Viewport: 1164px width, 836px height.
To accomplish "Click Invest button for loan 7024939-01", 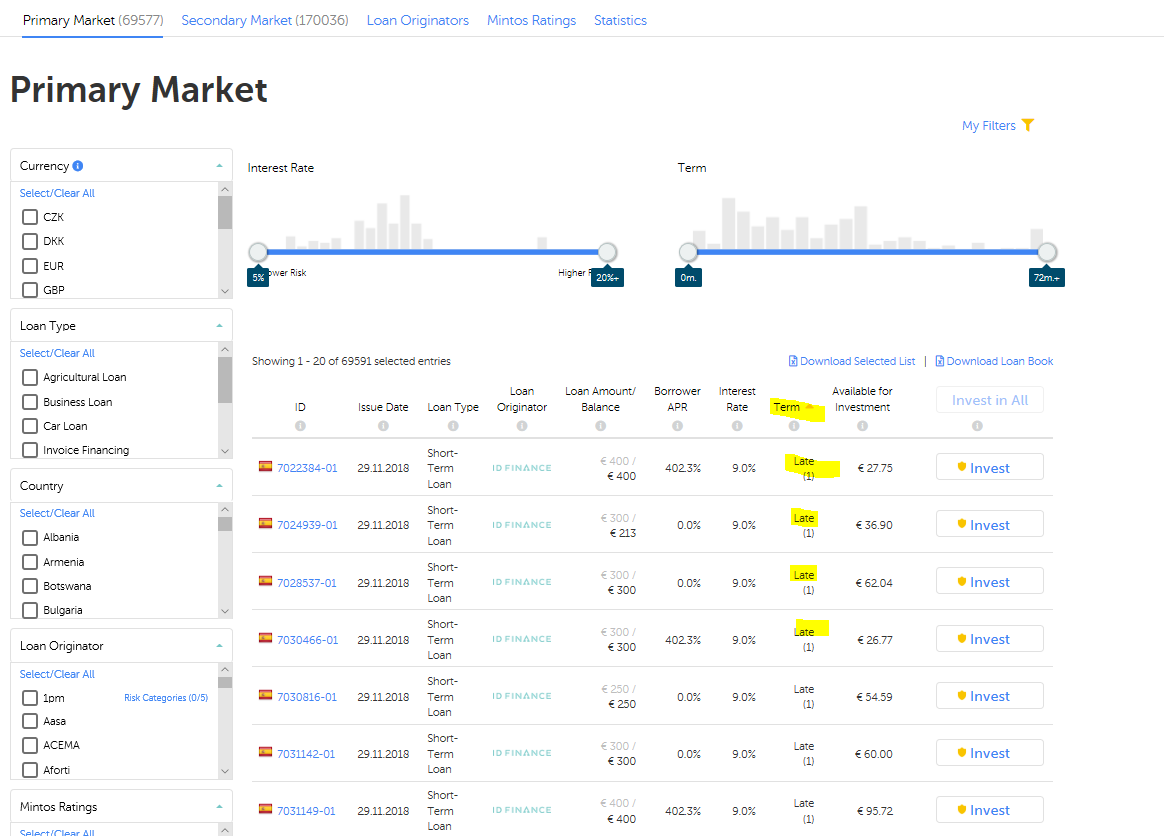I will 989,525.
